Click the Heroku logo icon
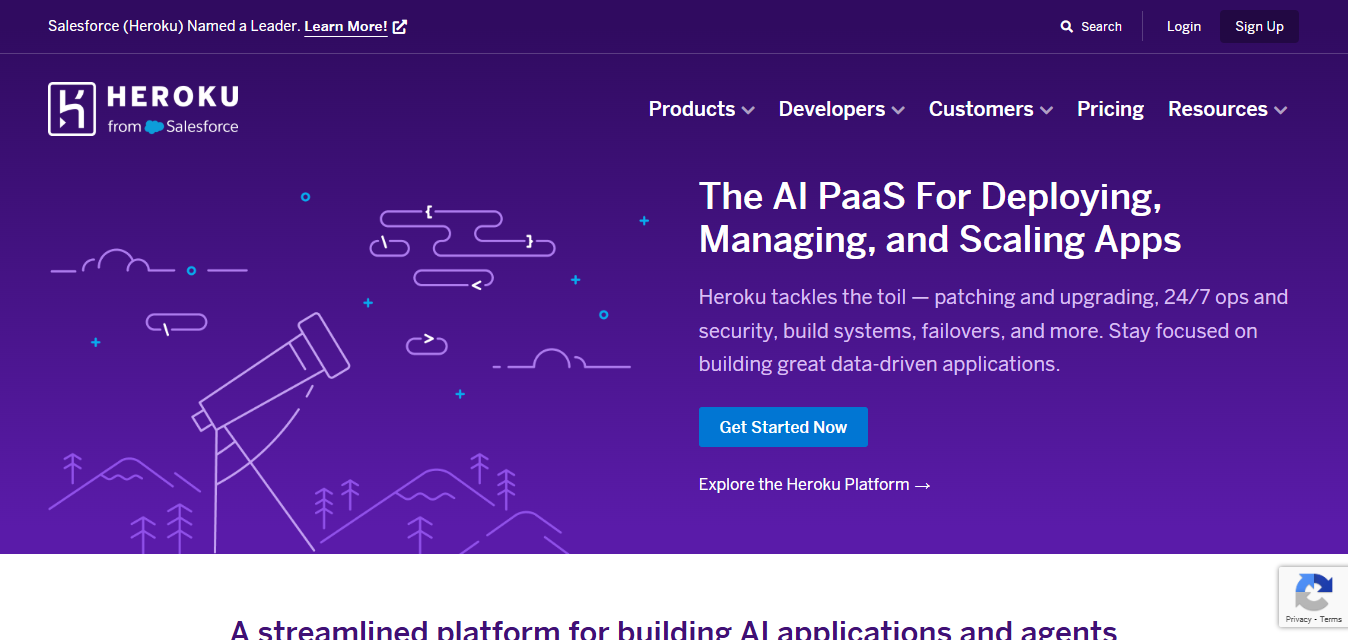The height and width of the screenshot is (640, 1348). click(72, 109)
